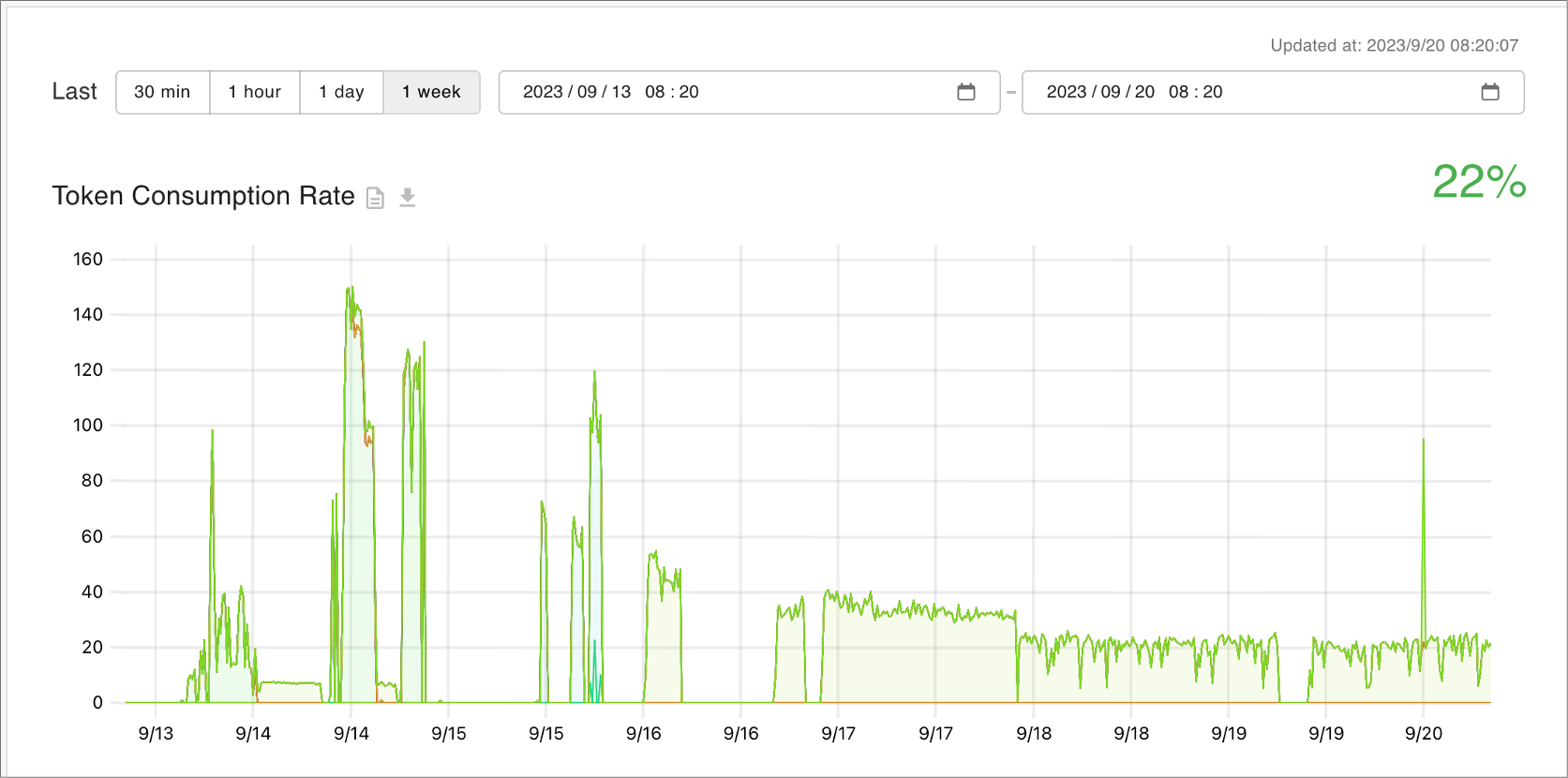Click the document icon beside Token Consumption Rate
This screenshot has height=778, width=1568.
pos(375,198)
